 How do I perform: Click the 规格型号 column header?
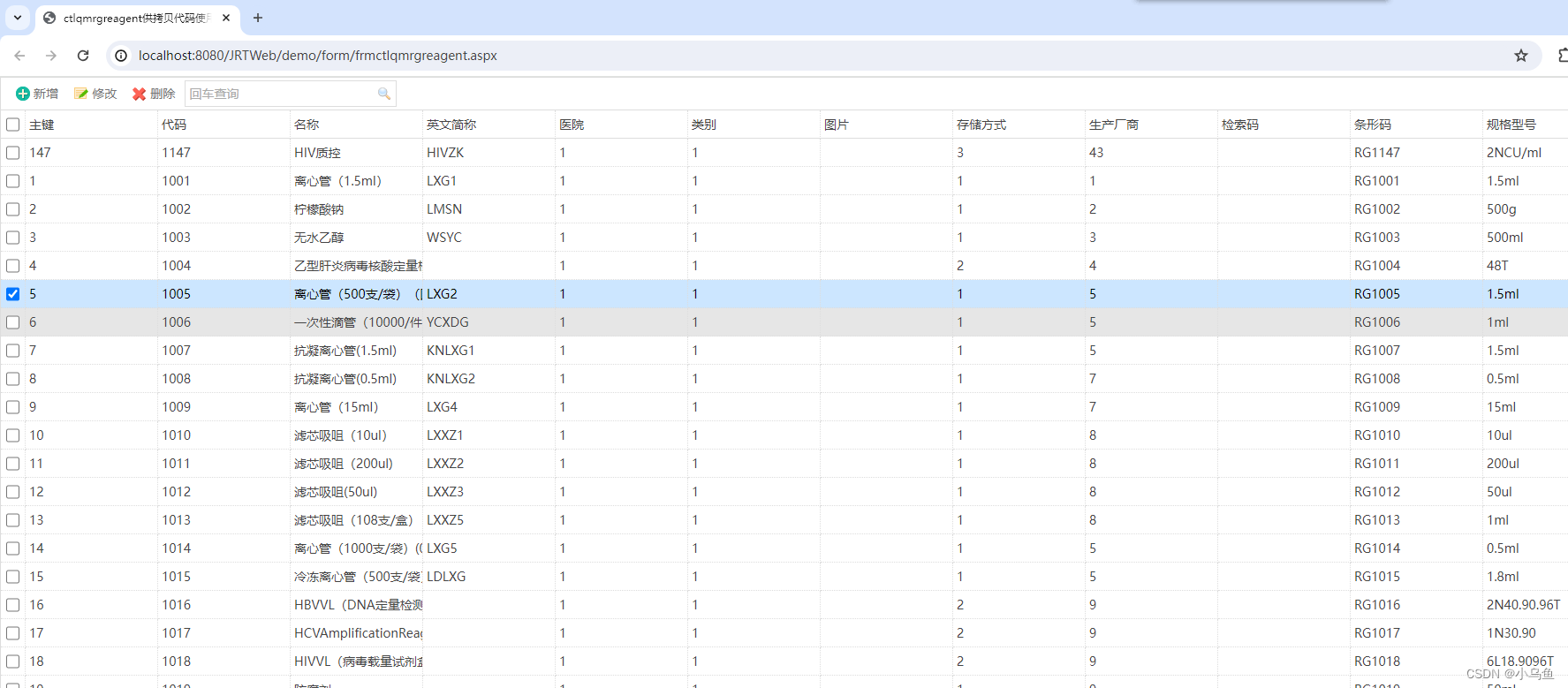point(1526,125)
